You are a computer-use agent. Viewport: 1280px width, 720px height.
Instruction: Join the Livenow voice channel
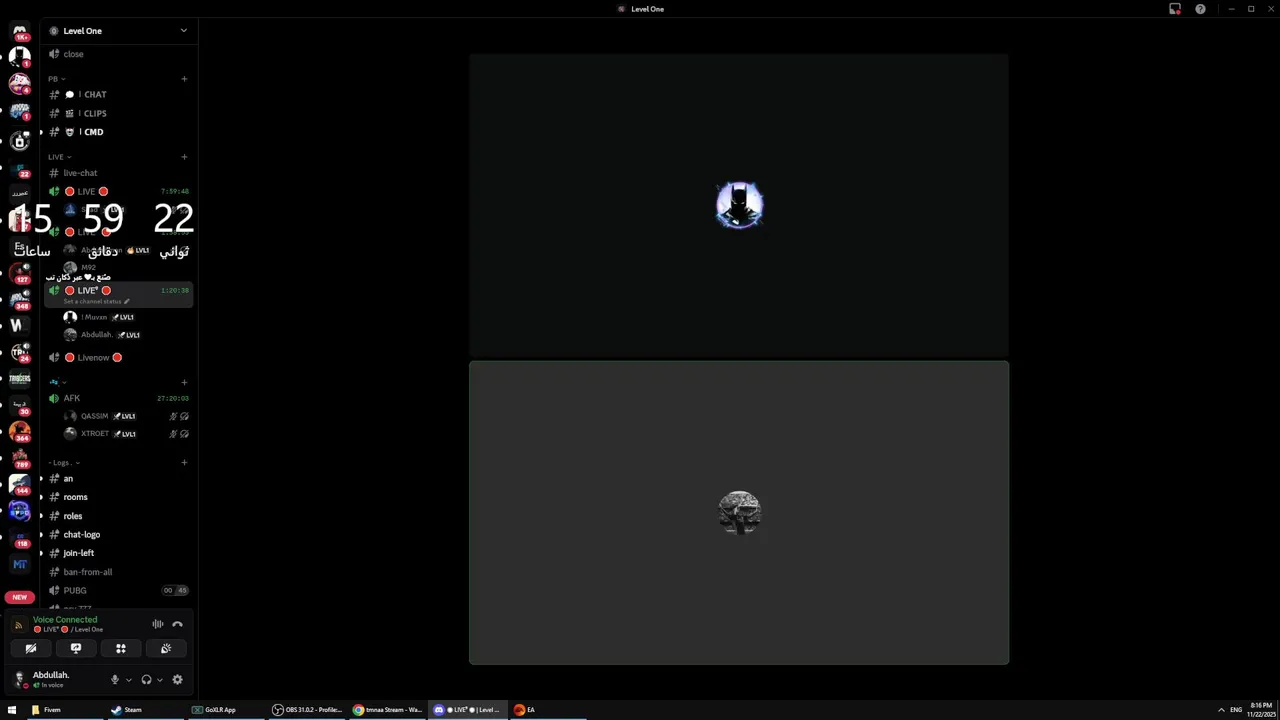pos(118,357)
